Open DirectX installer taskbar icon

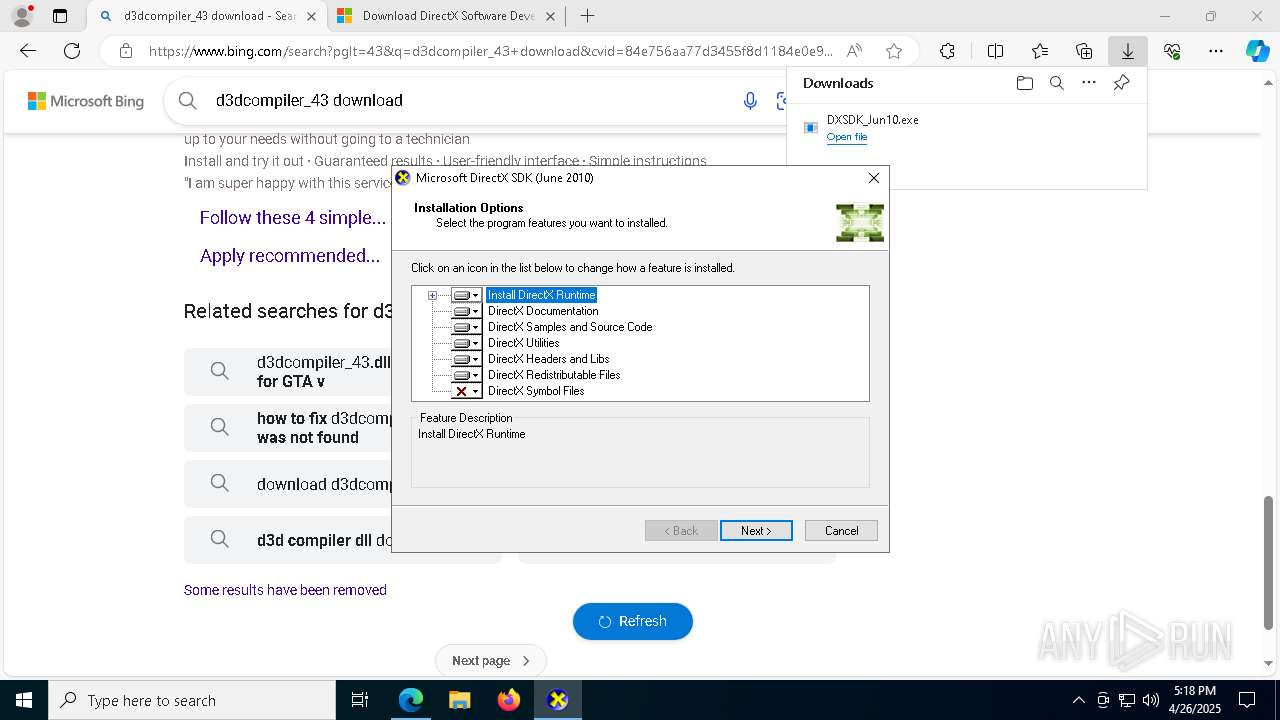click(557, 700)
